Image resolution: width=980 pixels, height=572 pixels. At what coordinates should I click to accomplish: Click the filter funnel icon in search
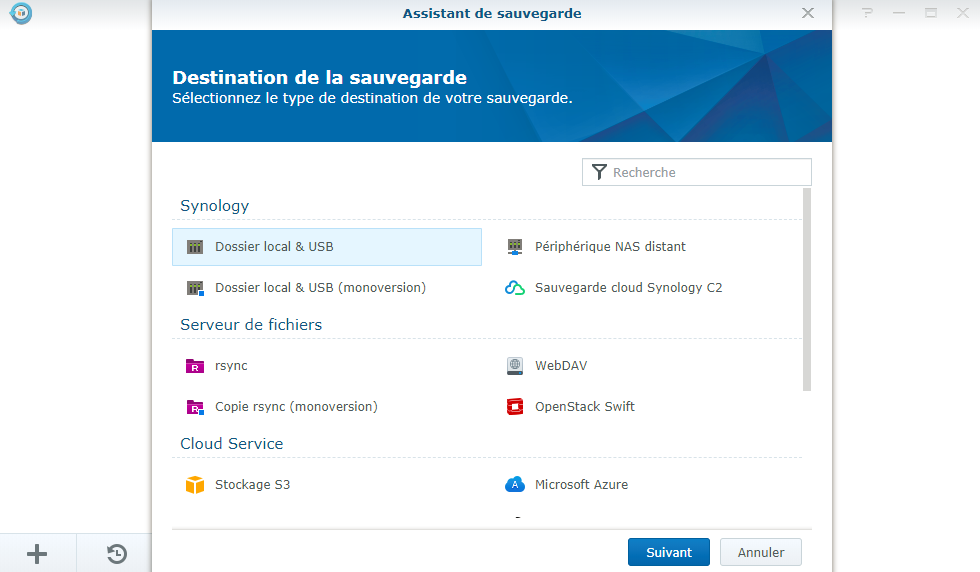click(598, 172)
